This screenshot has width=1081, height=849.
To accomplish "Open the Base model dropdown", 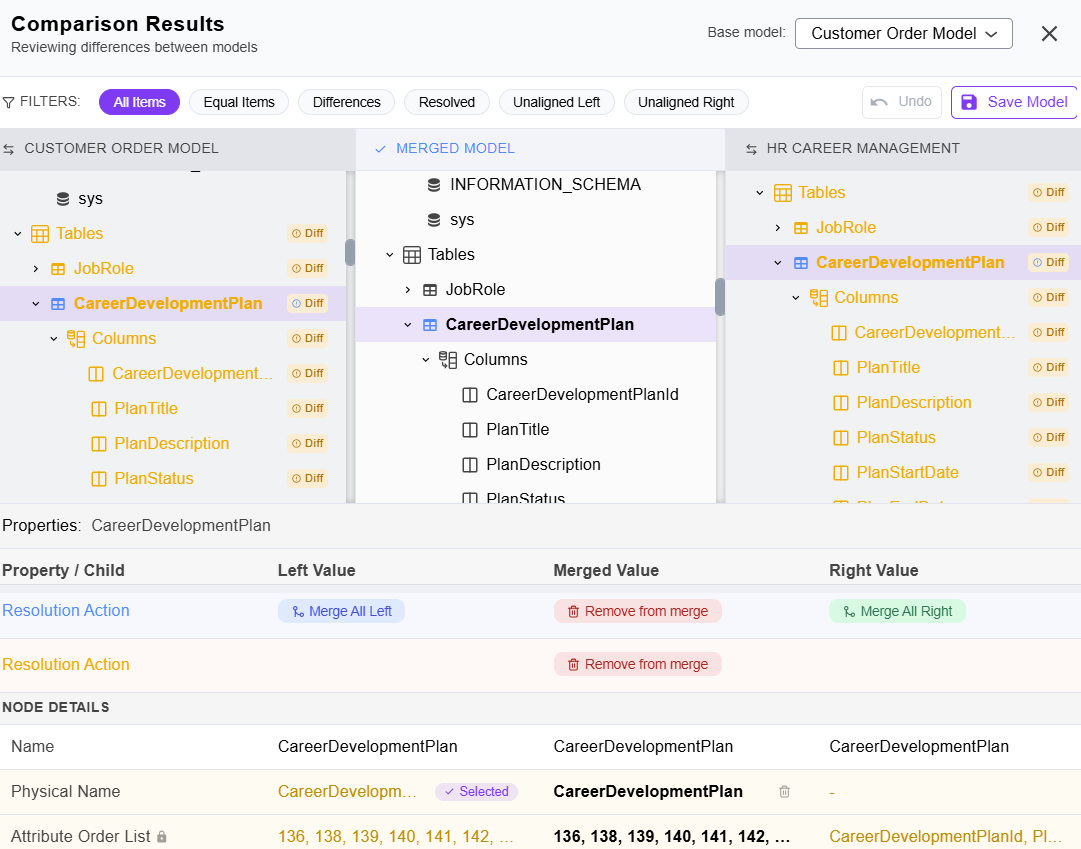I will tap(903, 34).
